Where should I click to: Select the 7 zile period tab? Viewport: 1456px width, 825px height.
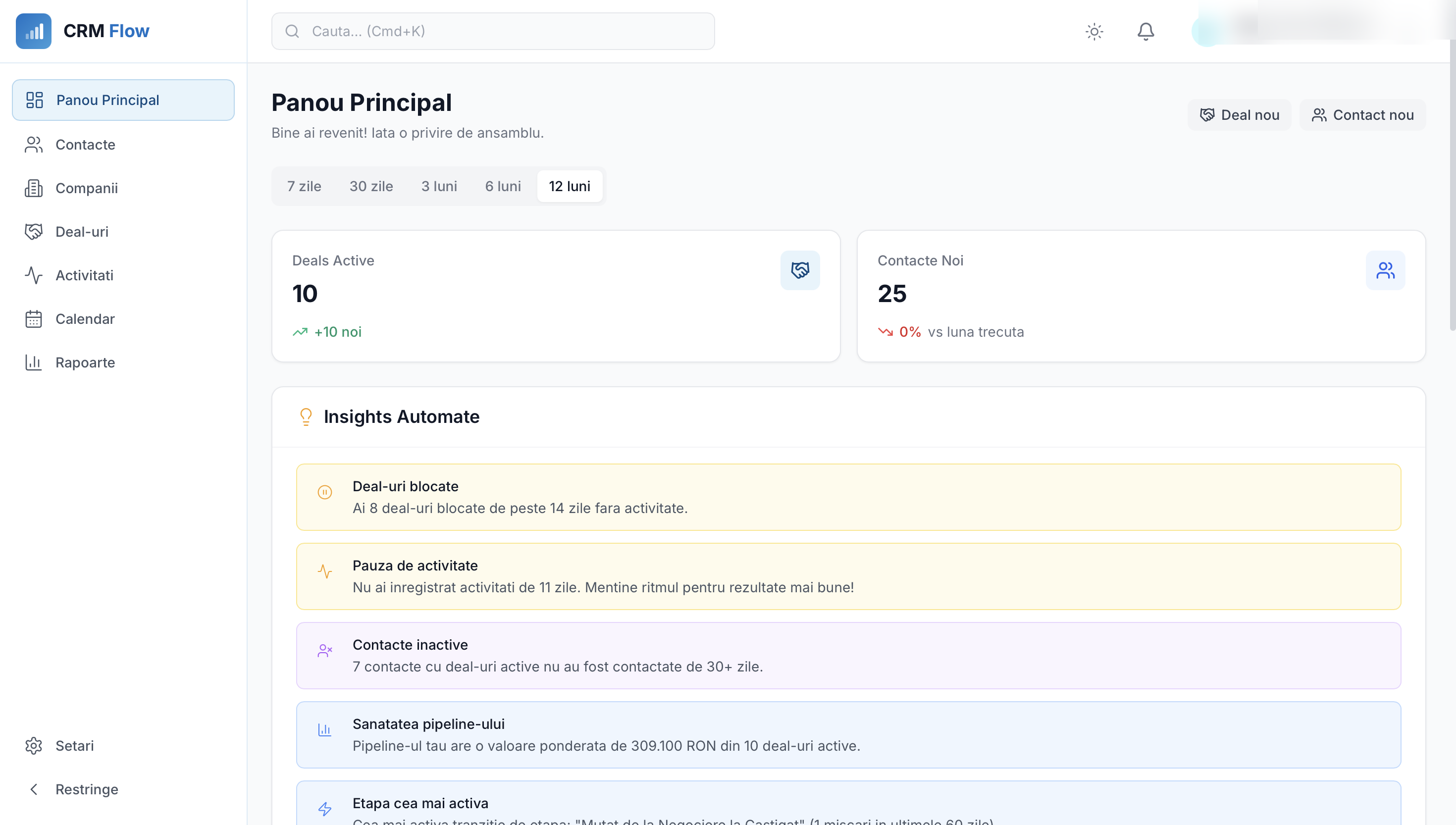[304, 186]
